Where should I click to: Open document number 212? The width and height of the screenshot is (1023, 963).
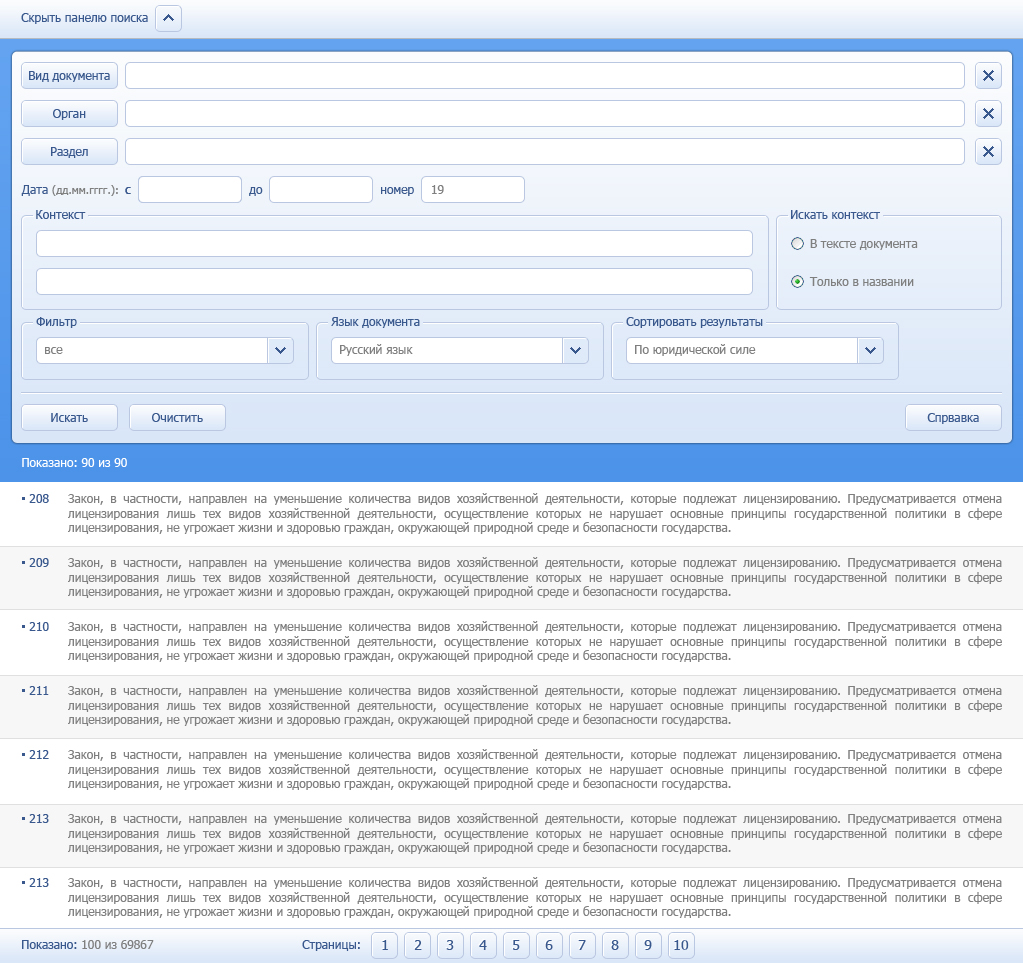point(39,755)
